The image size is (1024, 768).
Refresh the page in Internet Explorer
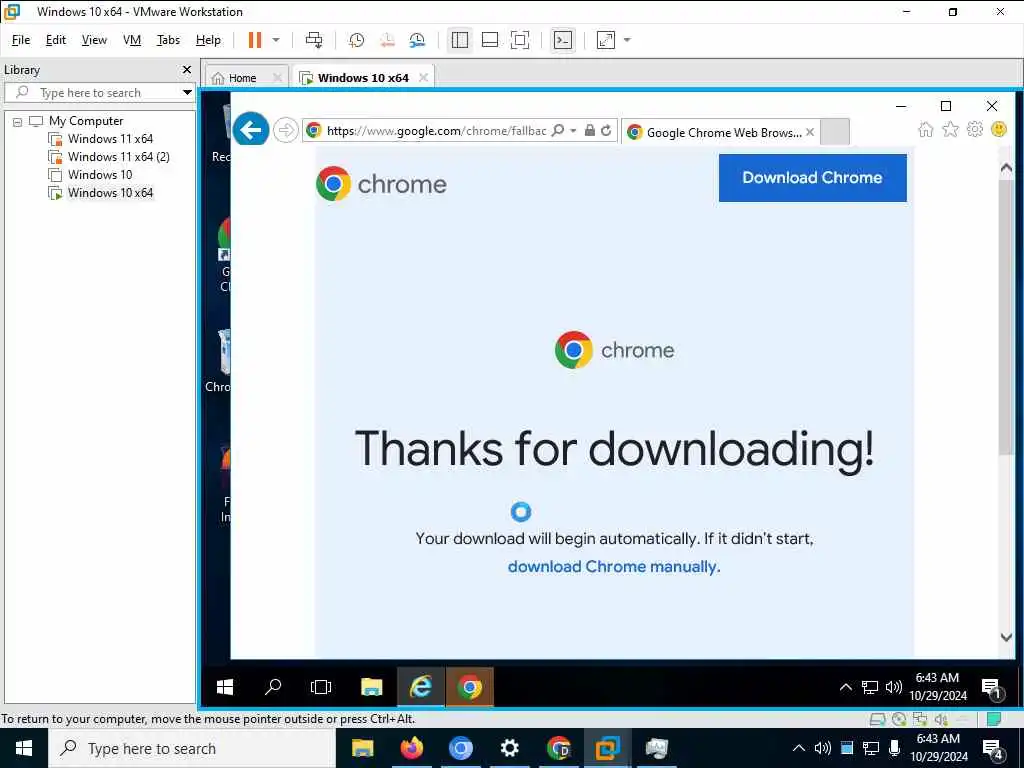[606, 131]
